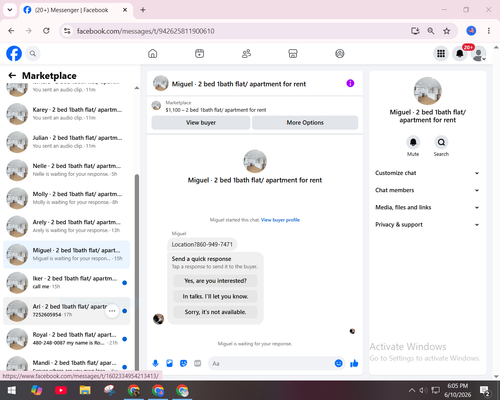The height and width of the screenshot is (400, 500).
Task: Open Julian's apartment conversation
Action: (67, 142)
